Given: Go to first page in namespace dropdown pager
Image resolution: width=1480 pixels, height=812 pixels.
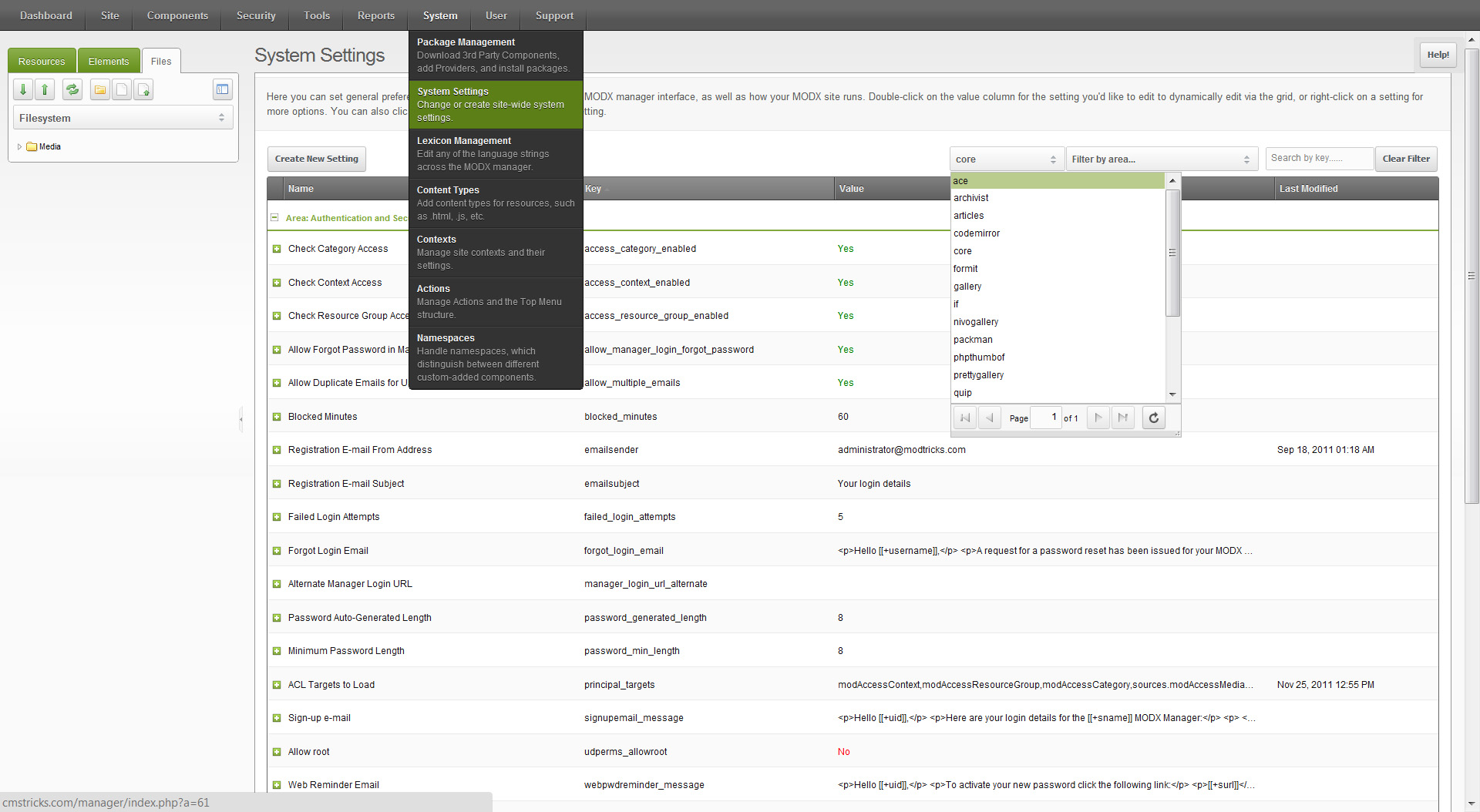Looking at the screenshot, I should click(x=964, y=418).
